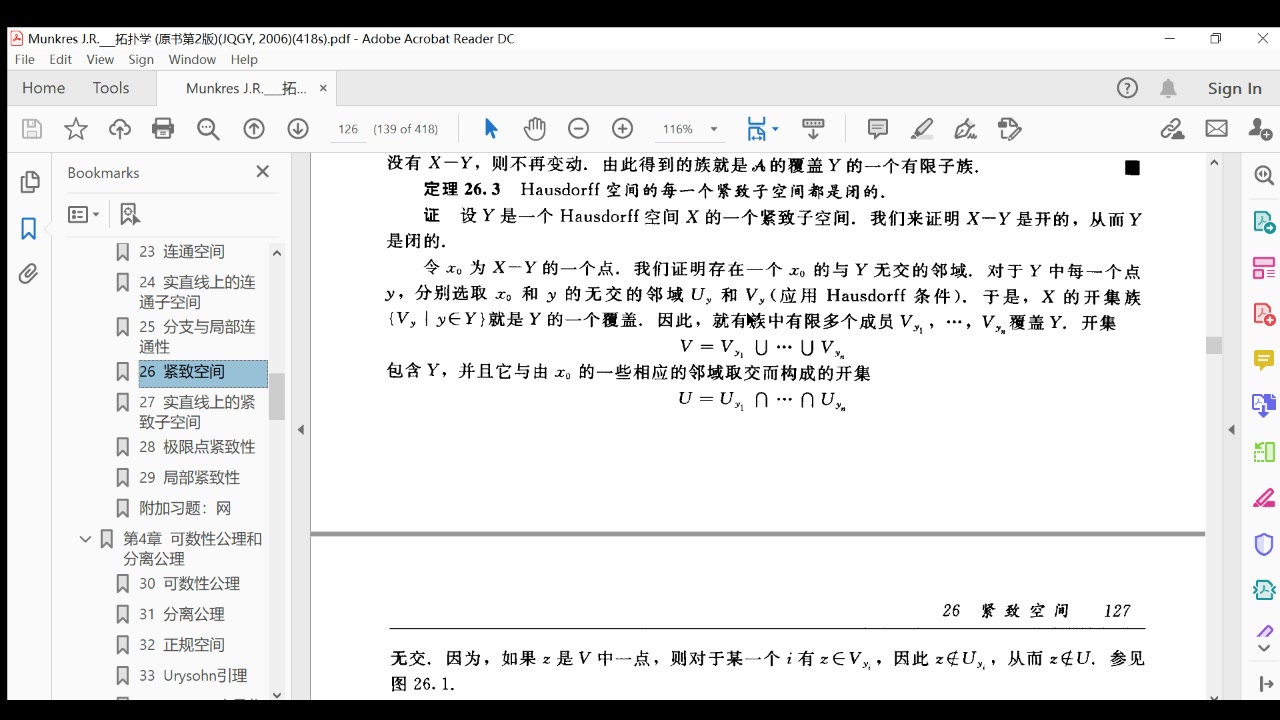Open bookmark 28 极限点紧致性
This screenshot has width=1280, height=720.
[x=197, y=447]
